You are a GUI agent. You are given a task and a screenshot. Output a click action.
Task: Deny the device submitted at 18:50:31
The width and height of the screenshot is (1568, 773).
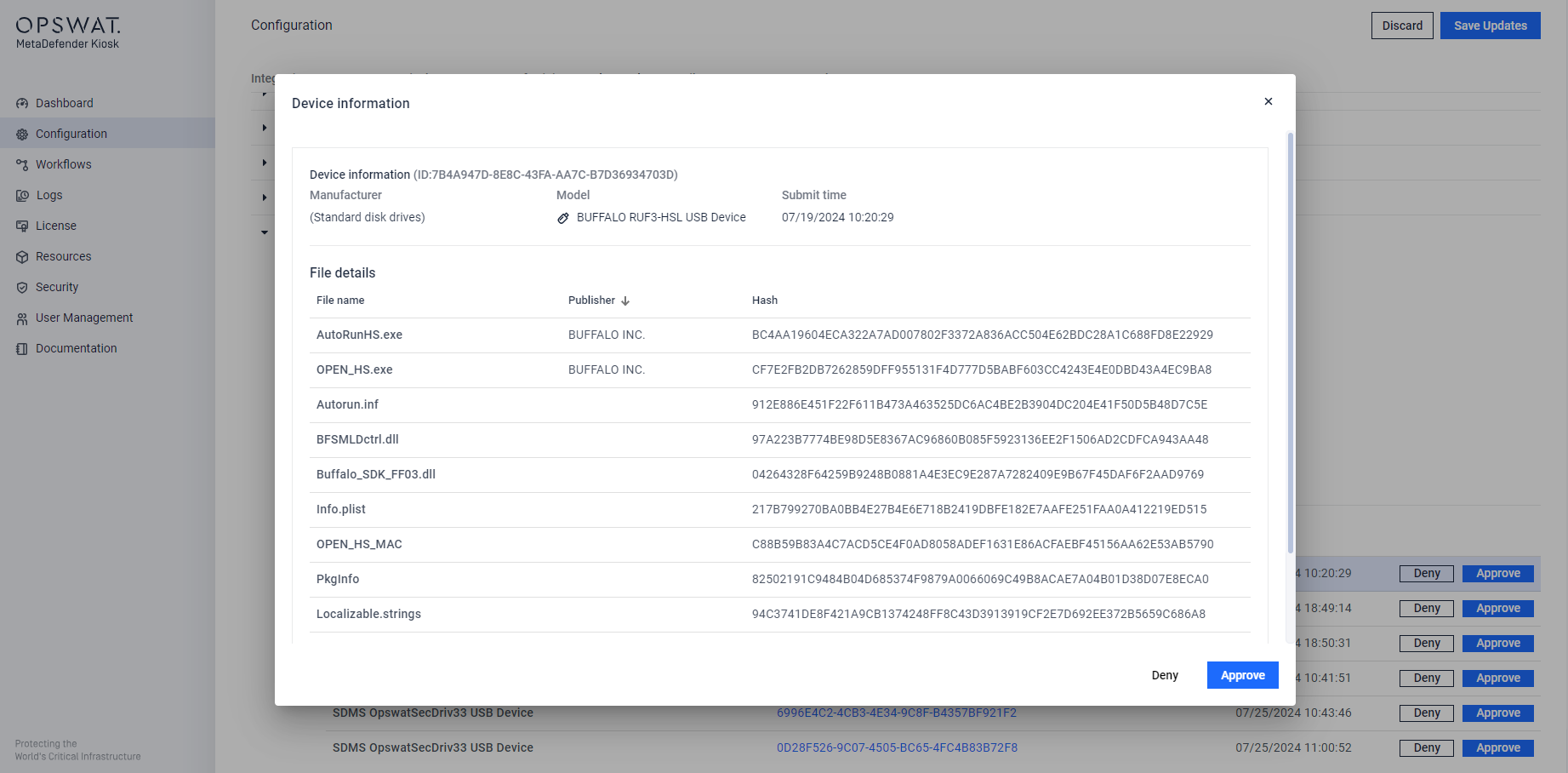click(x=1427, y=644)
